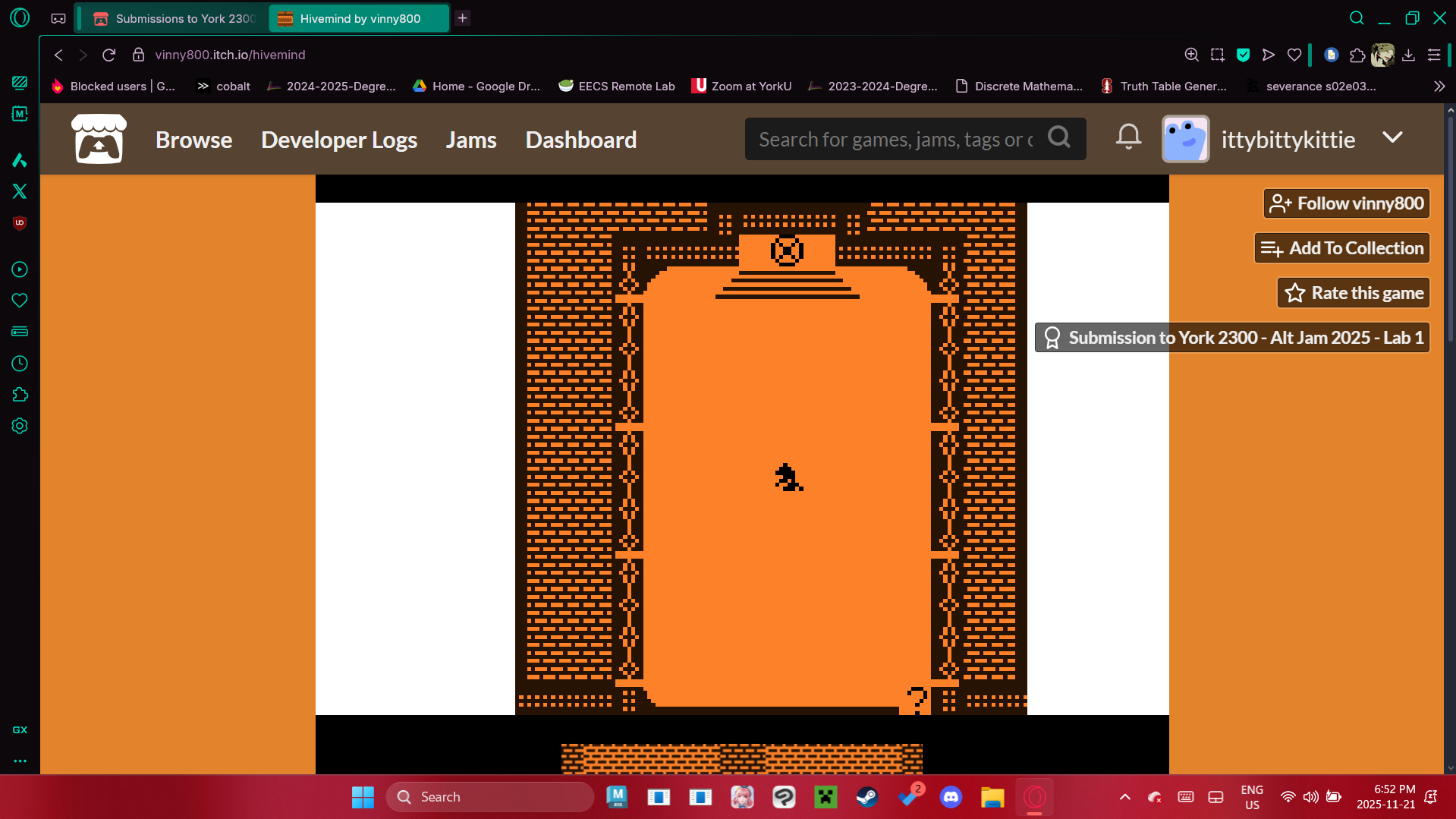Open the sidebar player icon
1456x819 pixels.
[20, 269]
